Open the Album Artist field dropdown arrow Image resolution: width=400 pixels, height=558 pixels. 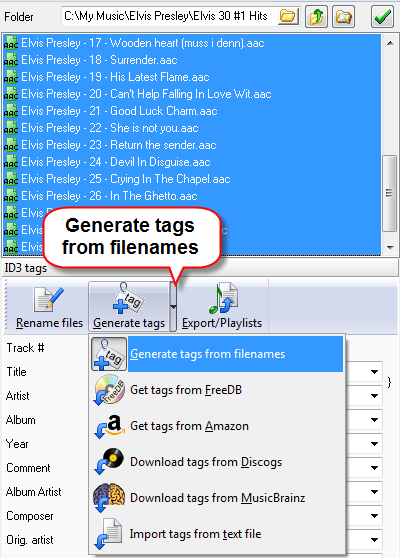point(374,492)
